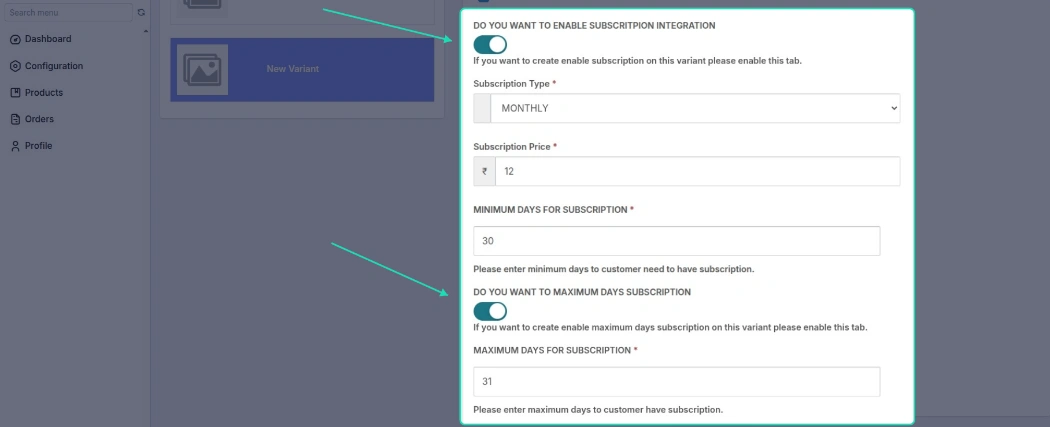
Task: Click the Dashboard gauge icon
Action: (15, 39)
